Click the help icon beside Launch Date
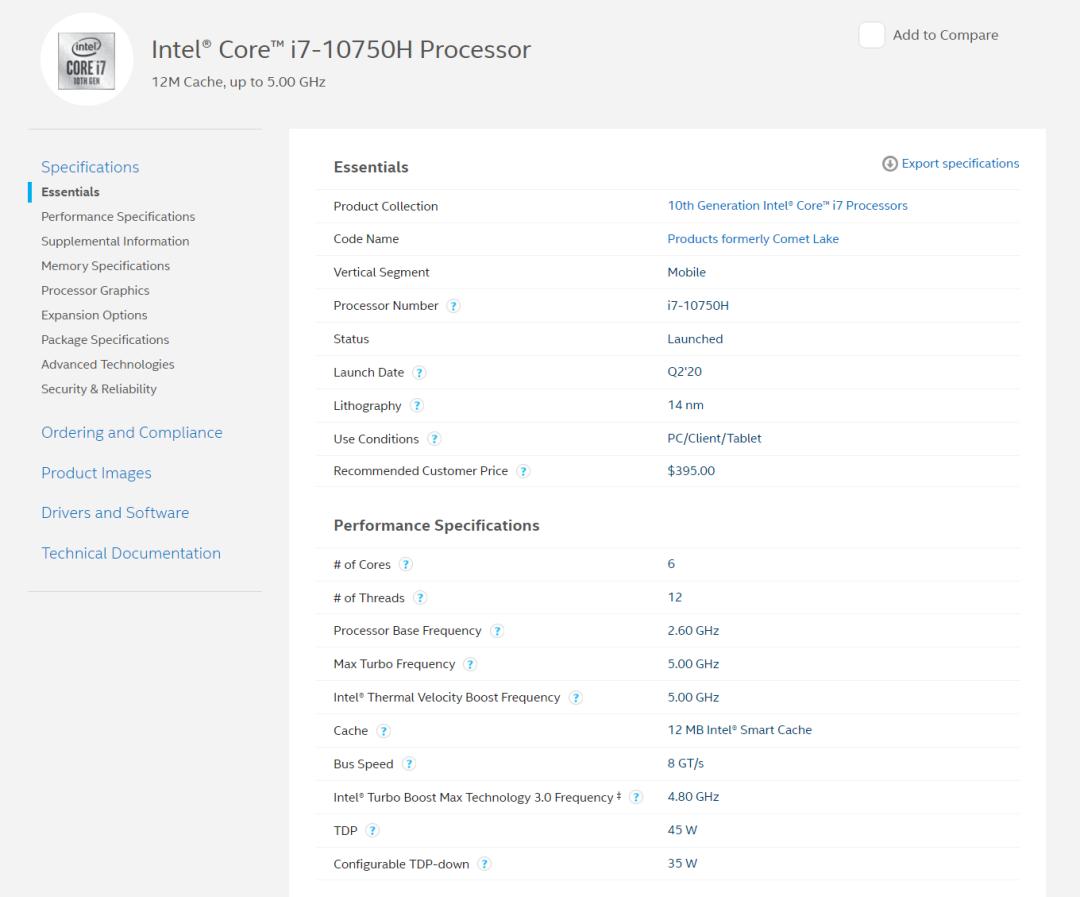Screen dimensions: 1080x897 tap(419, 373)
